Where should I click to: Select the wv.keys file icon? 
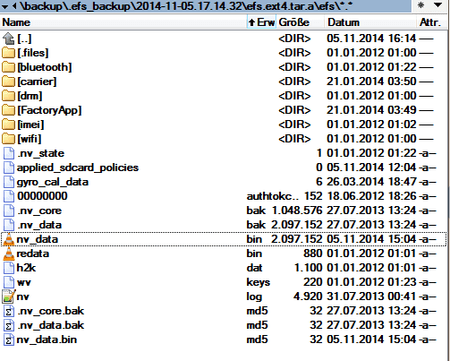tap(9, 282)
